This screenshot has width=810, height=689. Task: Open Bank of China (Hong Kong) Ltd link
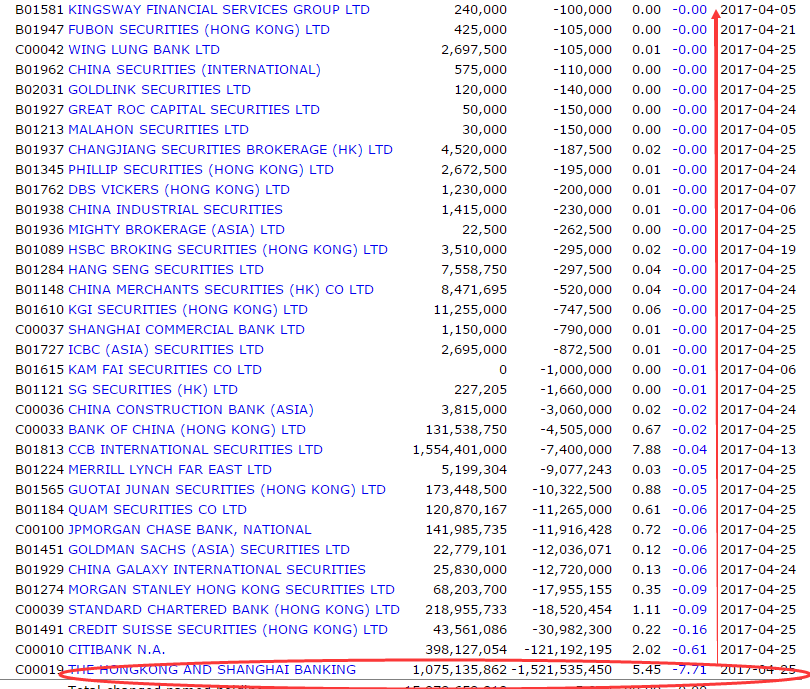187,430
